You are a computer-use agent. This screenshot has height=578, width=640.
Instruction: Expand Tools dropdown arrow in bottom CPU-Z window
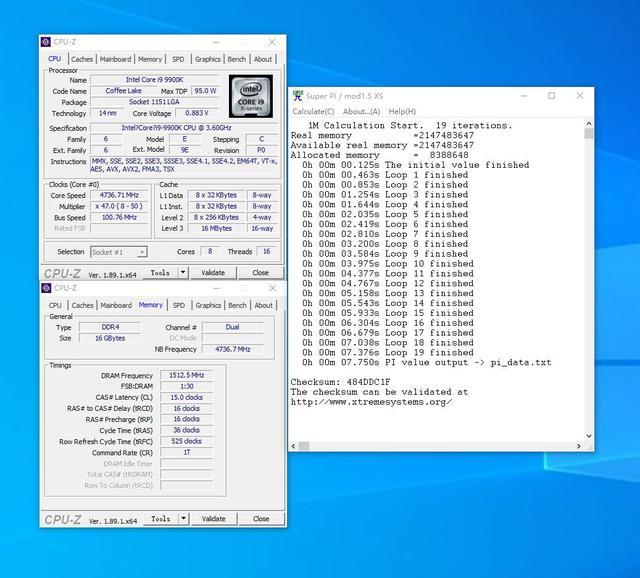[x=183, y=519]
